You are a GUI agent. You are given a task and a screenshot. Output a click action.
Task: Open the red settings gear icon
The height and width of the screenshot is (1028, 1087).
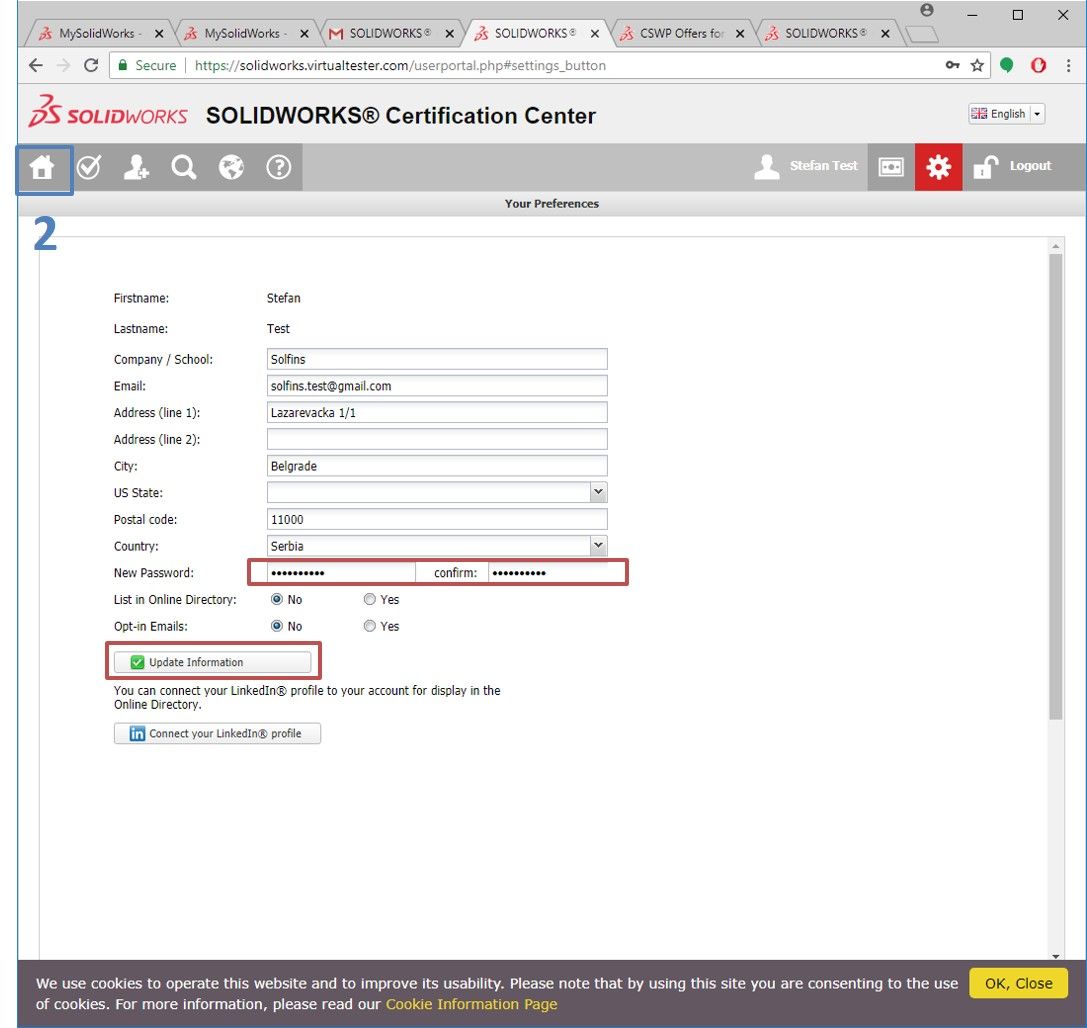(938, 167)
